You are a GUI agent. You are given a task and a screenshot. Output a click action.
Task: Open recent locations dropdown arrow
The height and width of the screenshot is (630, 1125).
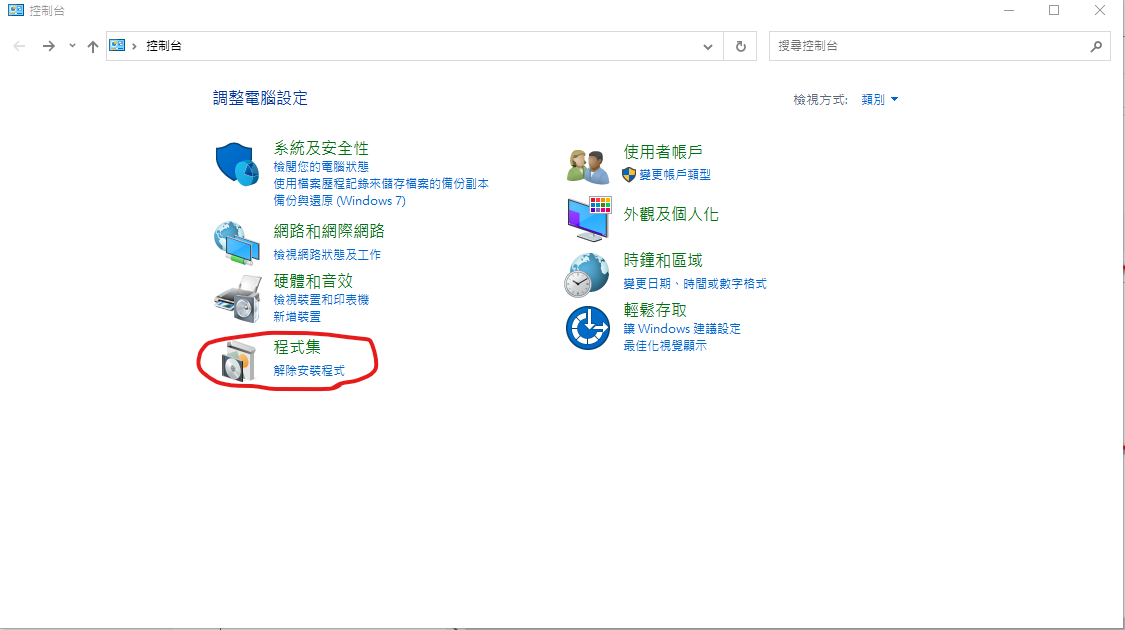pos(72,46)
